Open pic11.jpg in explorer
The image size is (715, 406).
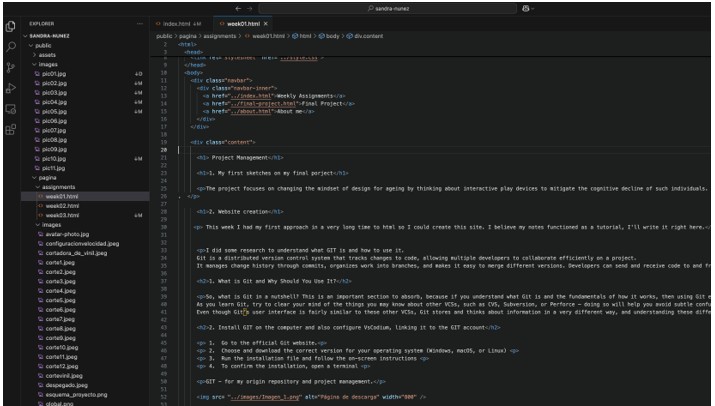(x=54, y=168)
